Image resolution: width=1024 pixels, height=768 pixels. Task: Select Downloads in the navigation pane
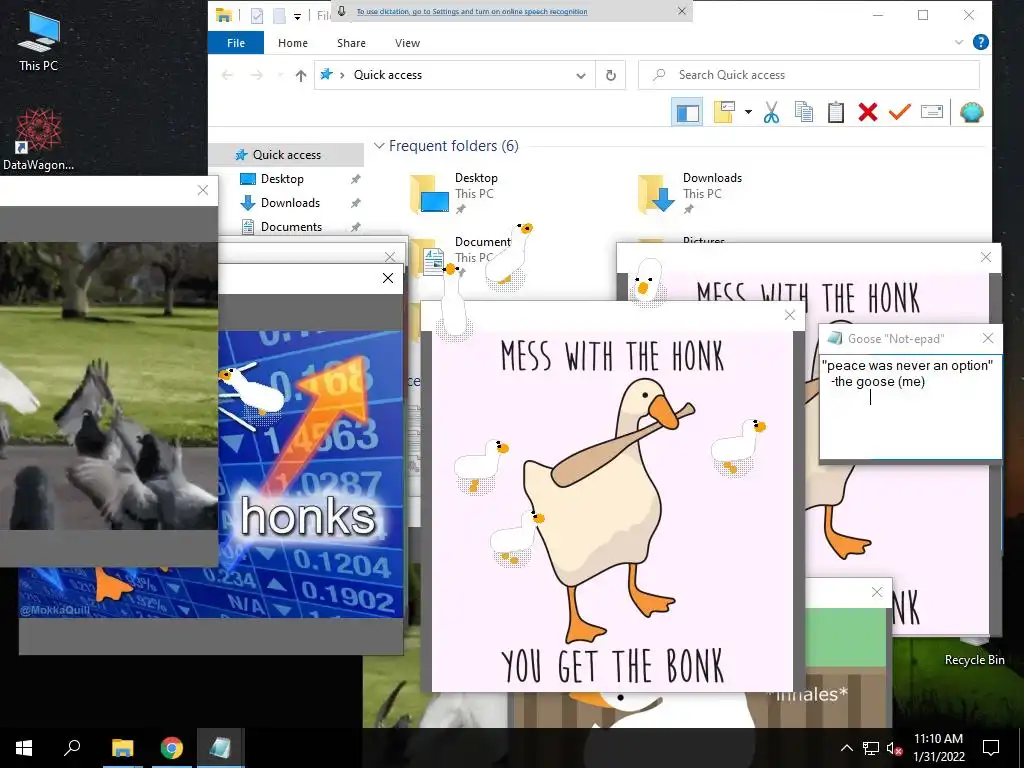[x=290, y=203]
